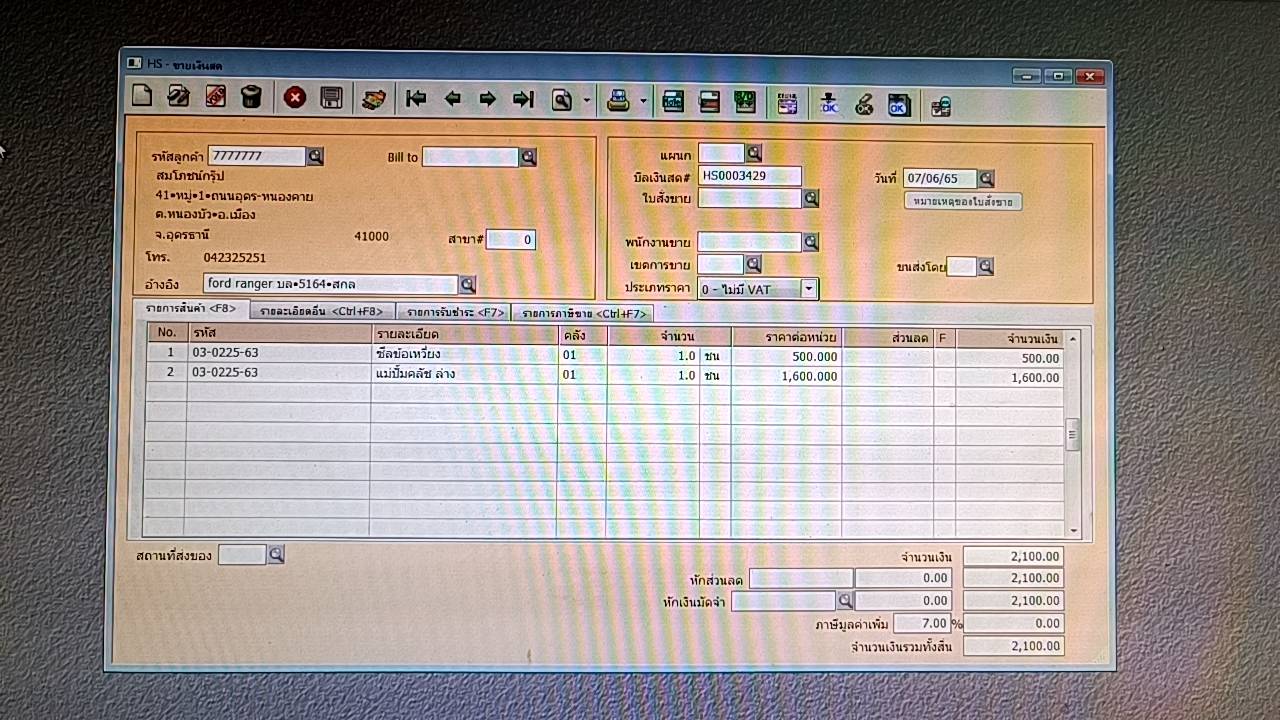Click the Bill to search icon
Image resolution: width=1280 pixels, height=720 pixels.
point(528,157)
